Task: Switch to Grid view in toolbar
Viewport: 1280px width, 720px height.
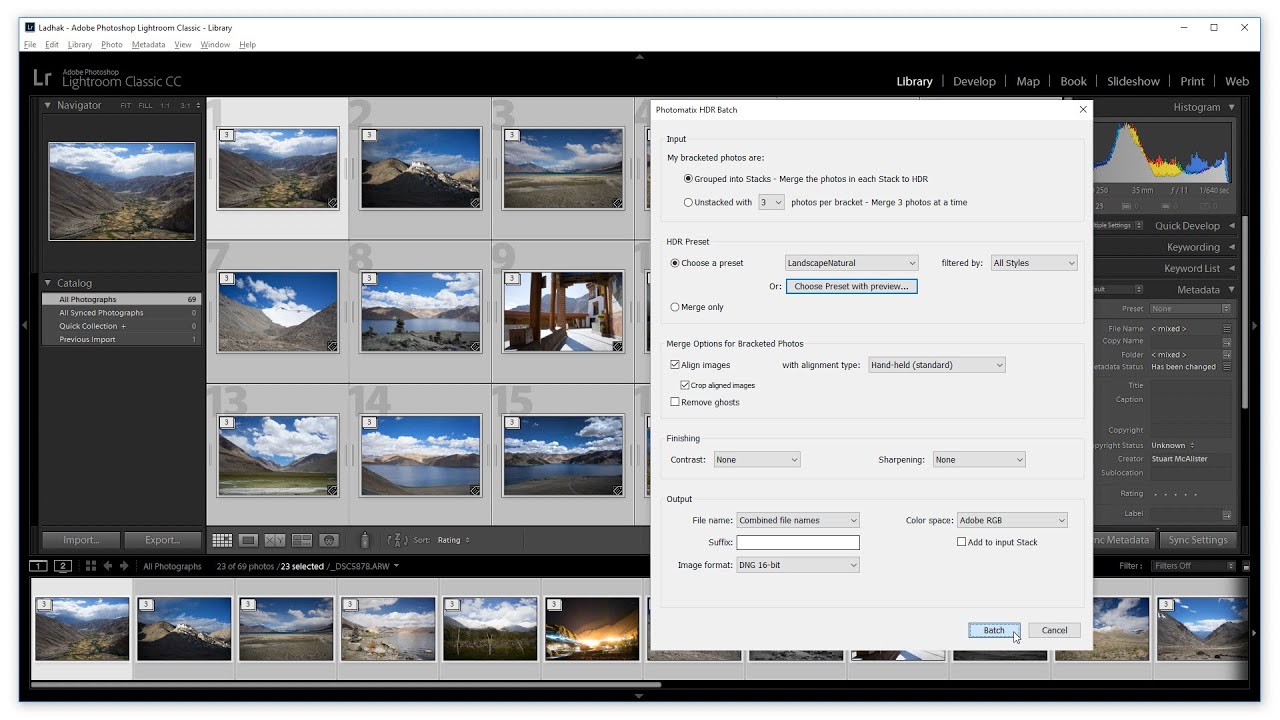Action: point(222,540)
